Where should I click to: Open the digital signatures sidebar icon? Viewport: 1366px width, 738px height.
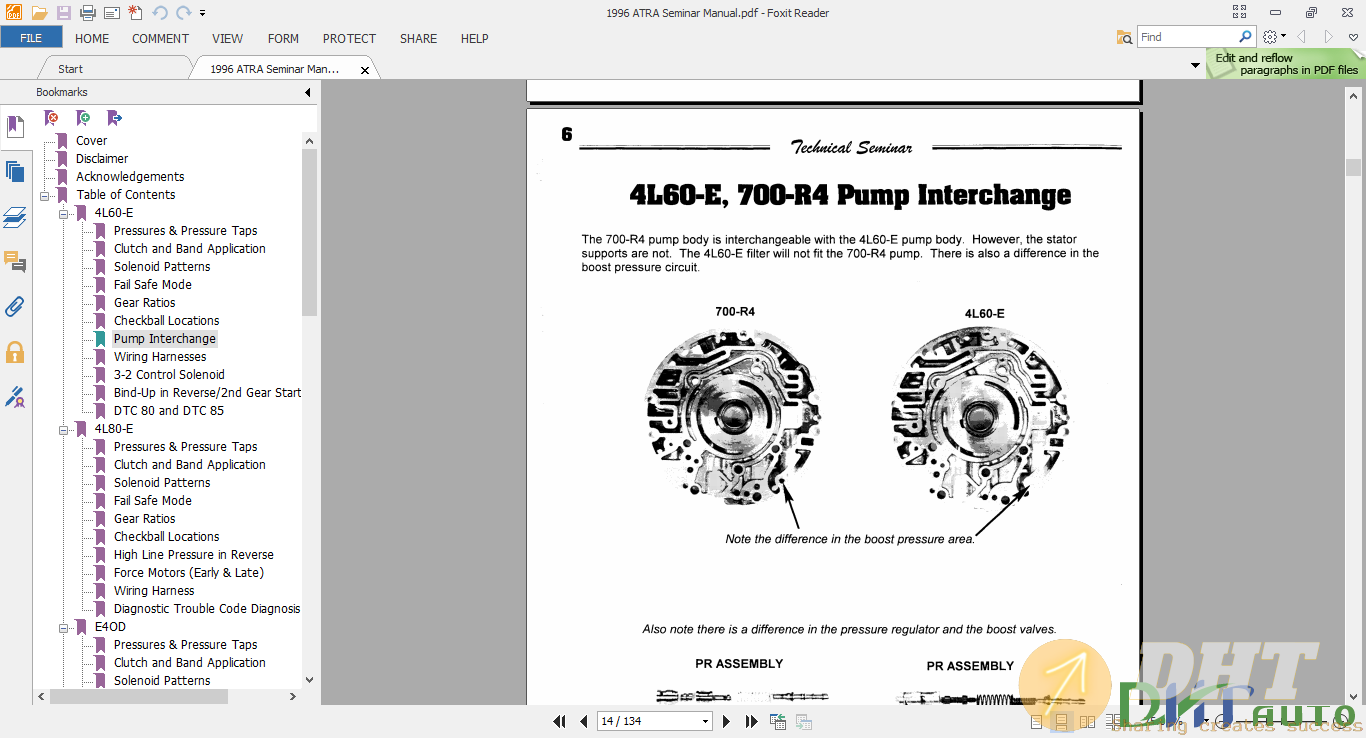(15, 397)
